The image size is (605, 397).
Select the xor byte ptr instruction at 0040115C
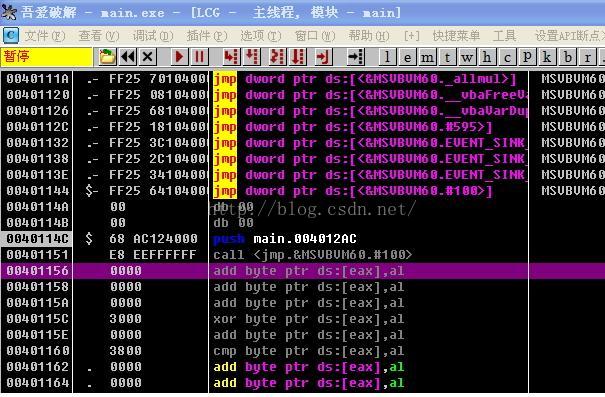coord(309,319)
